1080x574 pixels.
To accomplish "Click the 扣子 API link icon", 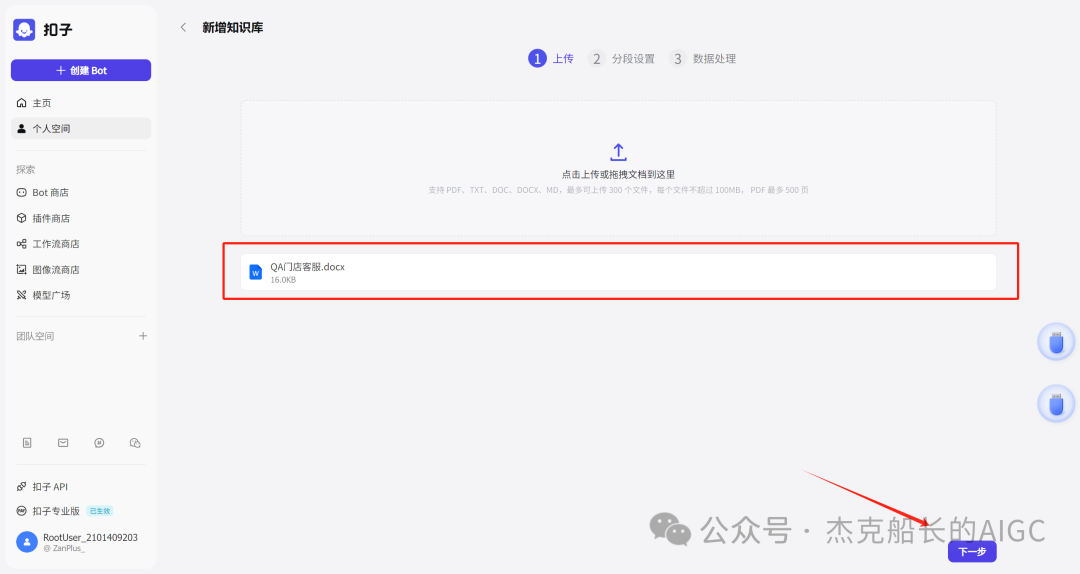I will click(21, 486).
